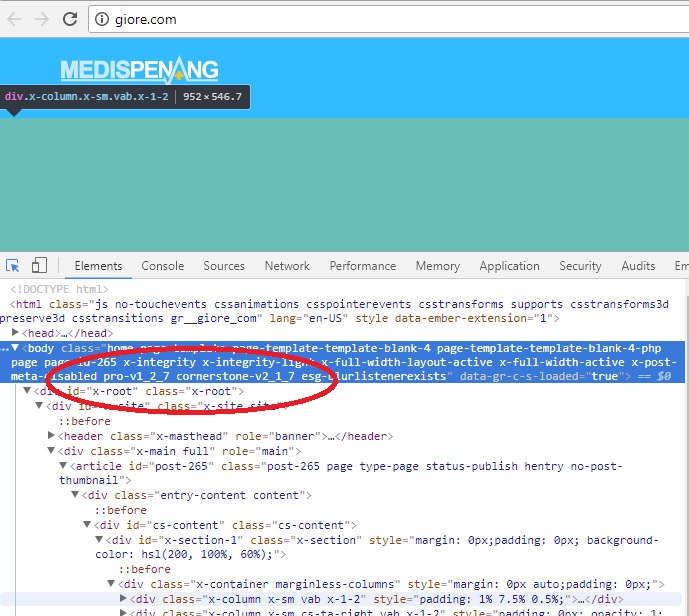Image resolution: width=689 pixels, height=616 pixels.
Task: Click the role="main" attribute text
Action: tap(258, 451)
